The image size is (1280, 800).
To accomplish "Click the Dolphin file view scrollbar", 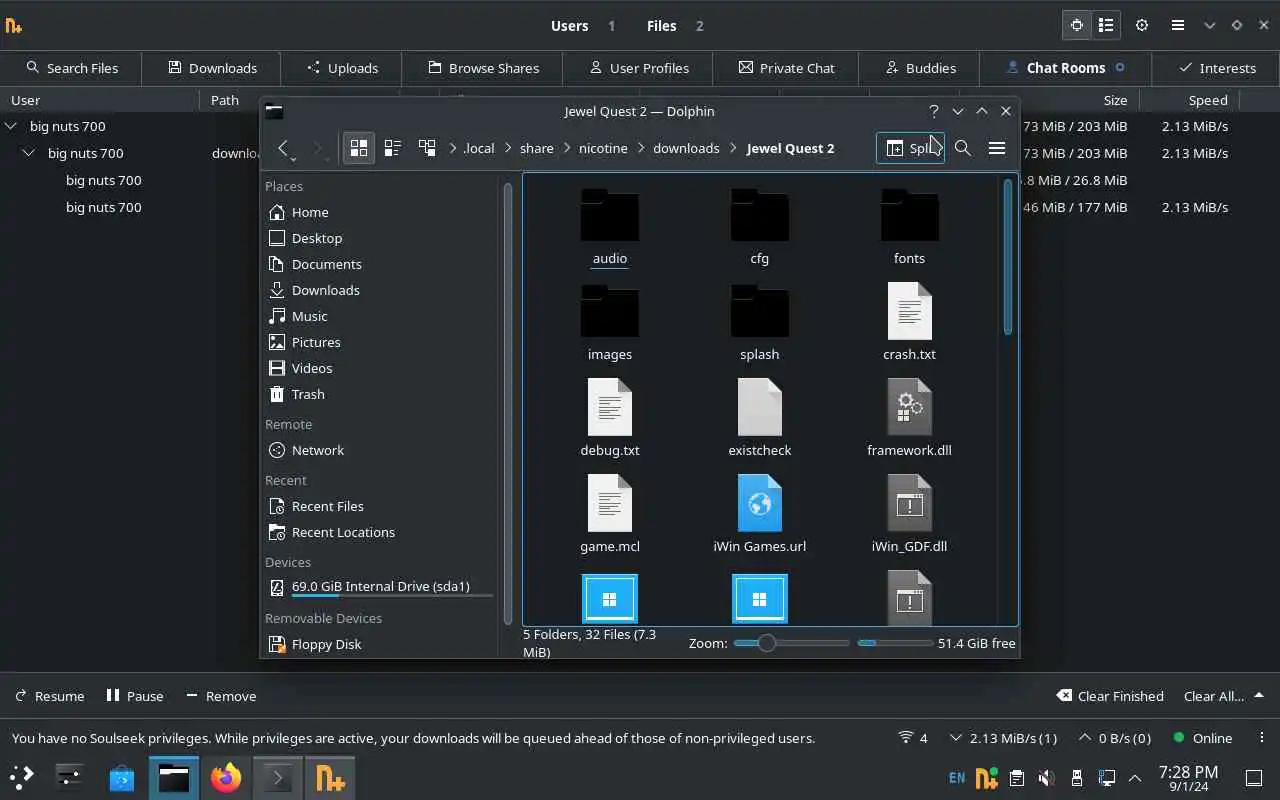I will point(1008,258).
